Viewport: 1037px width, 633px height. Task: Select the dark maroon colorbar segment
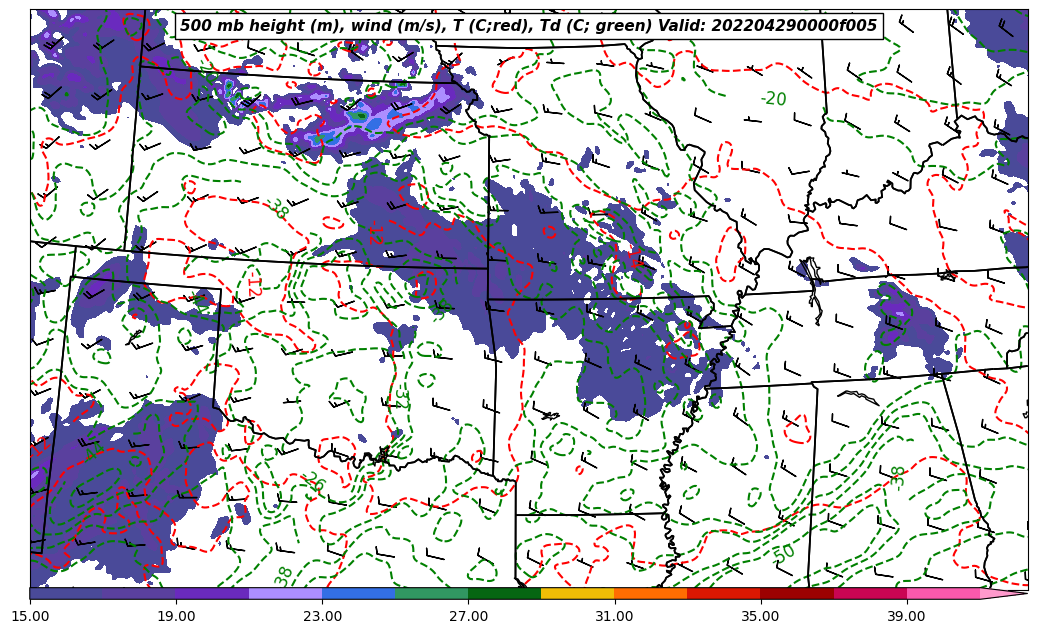797,594
